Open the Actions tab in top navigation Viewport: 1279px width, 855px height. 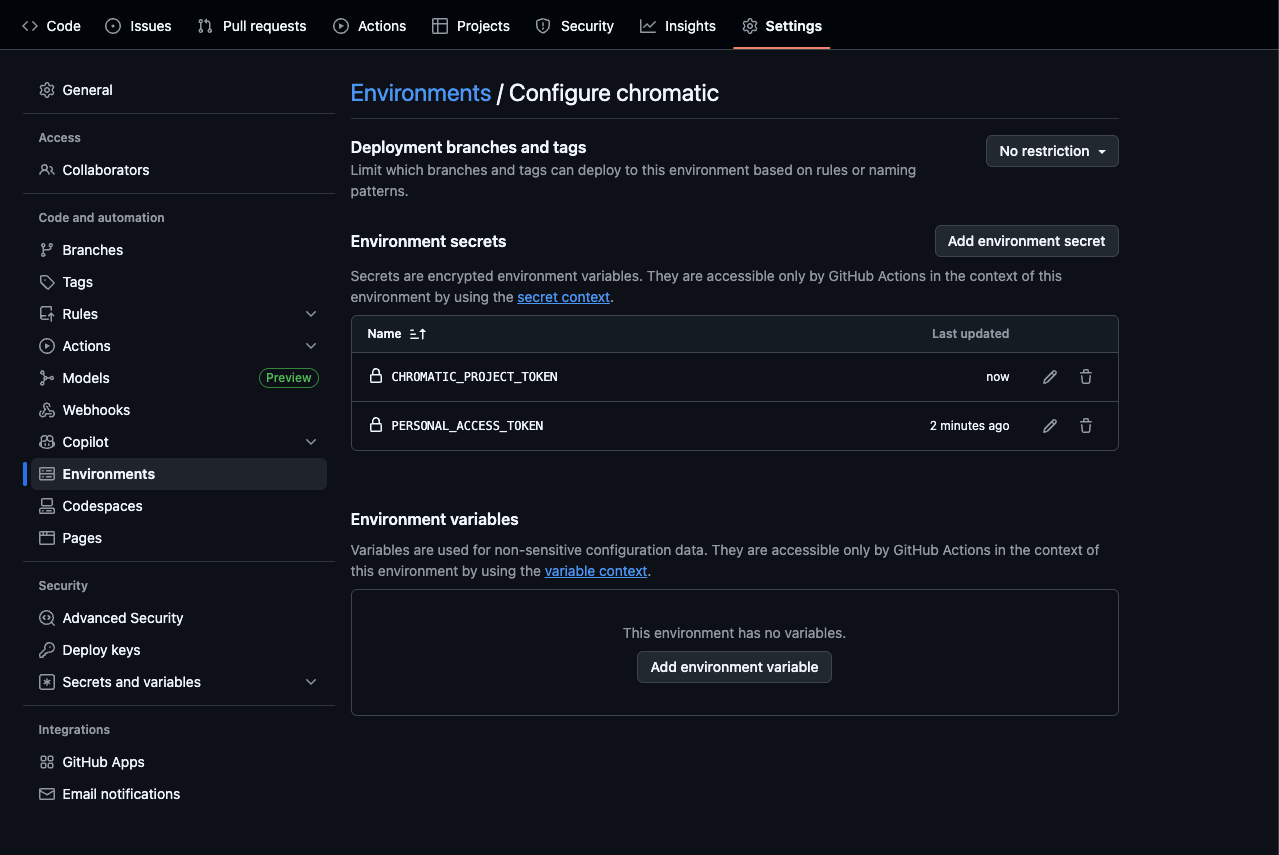tap(369, 26)
